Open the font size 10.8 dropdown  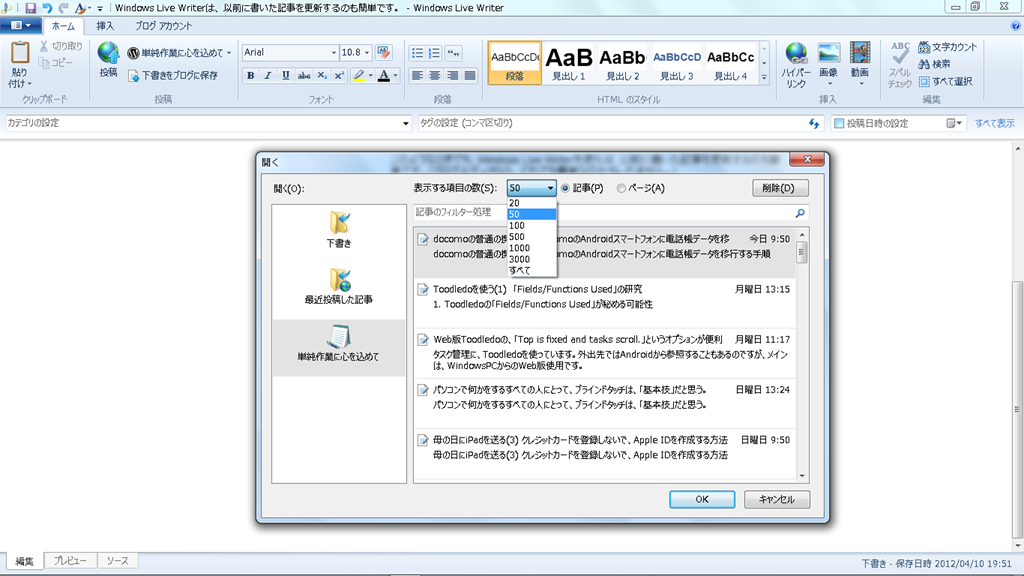367,53
